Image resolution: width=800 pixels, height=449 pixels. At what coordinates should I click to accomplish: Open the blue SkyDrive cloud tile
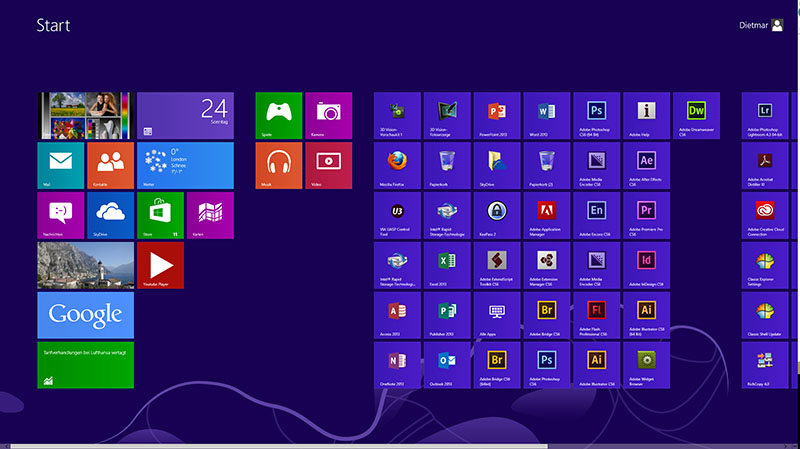pyautogui.click(x=110, y=215)
